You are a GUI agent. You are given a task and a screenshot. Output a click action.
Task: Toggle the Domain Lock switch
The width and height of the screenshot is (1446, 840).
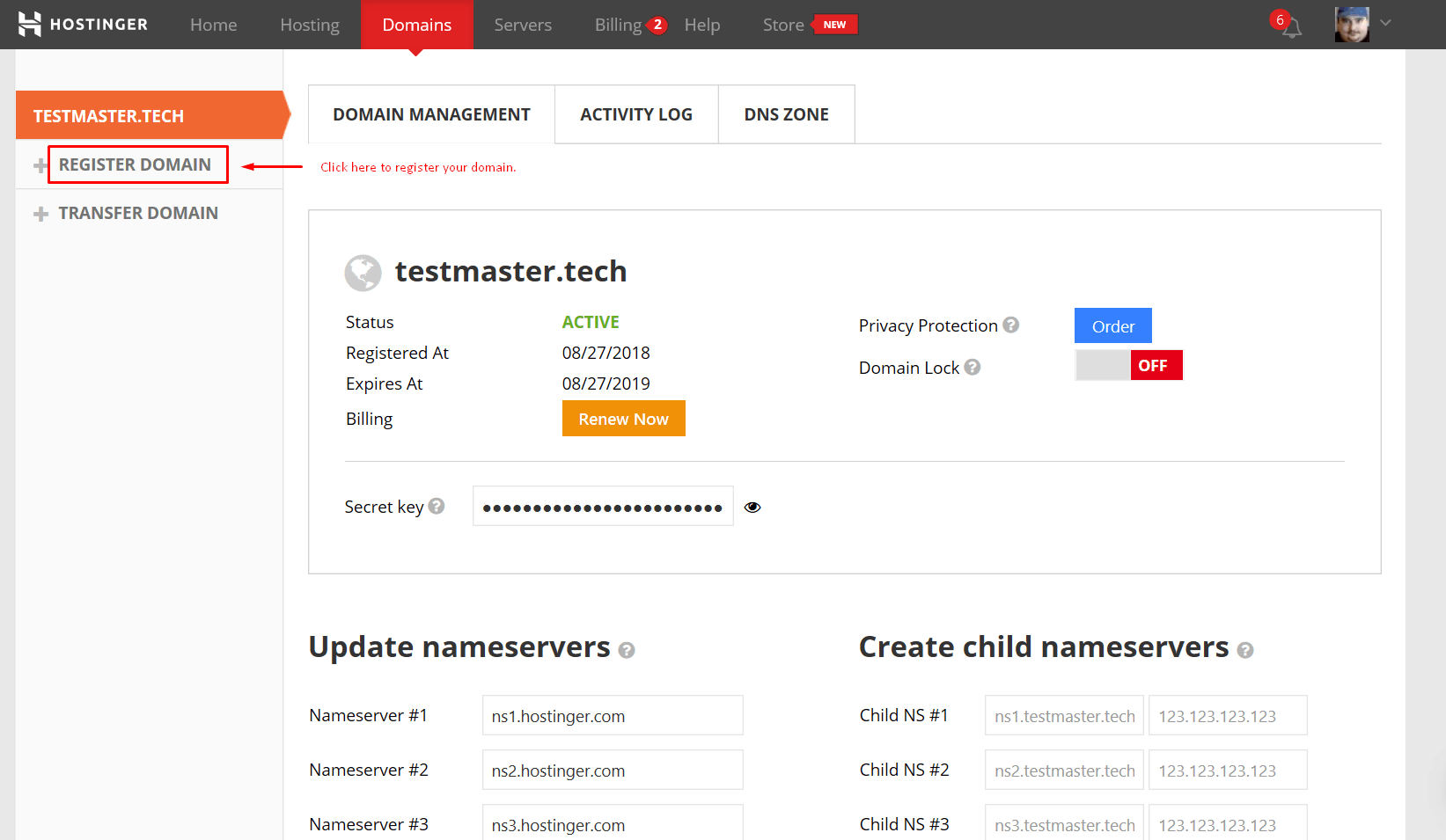tap(1129, 365)
